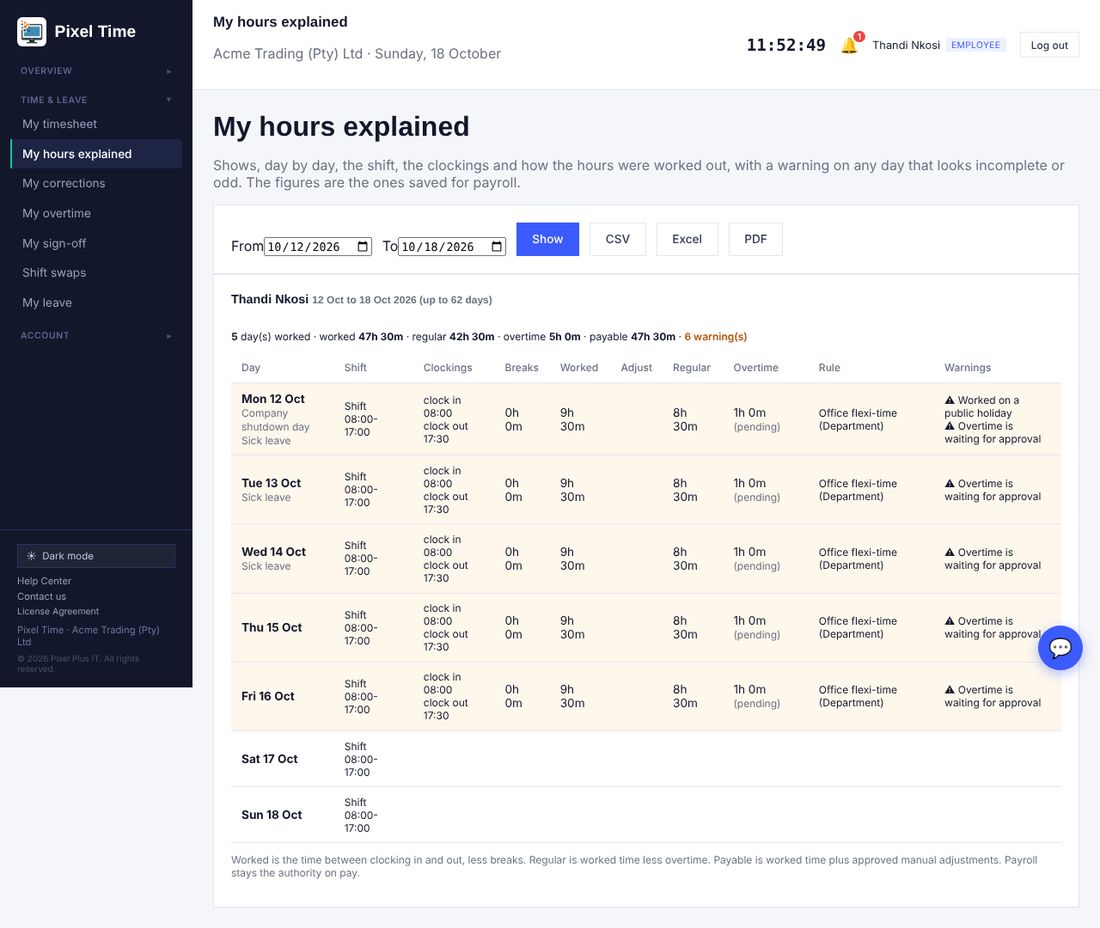Export hours as PDF
This screenshot has height=928, width=1100.
coord(755,239)
